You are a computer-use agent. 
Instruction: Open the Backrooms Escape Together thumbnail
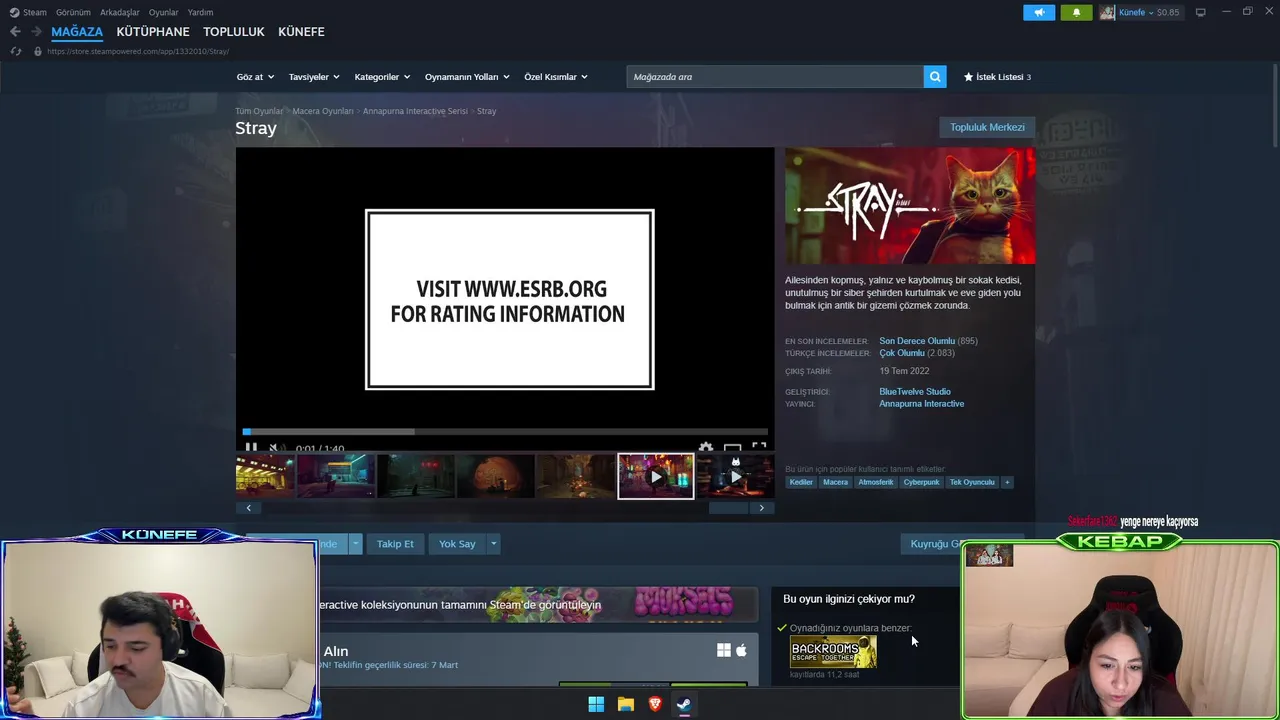coord(833,652)
